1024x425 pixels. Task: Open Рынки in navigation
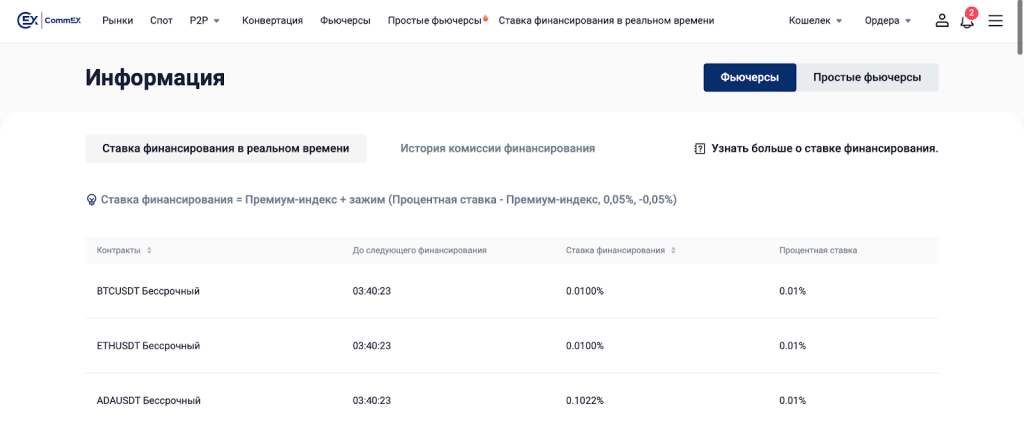pos(117,20)
